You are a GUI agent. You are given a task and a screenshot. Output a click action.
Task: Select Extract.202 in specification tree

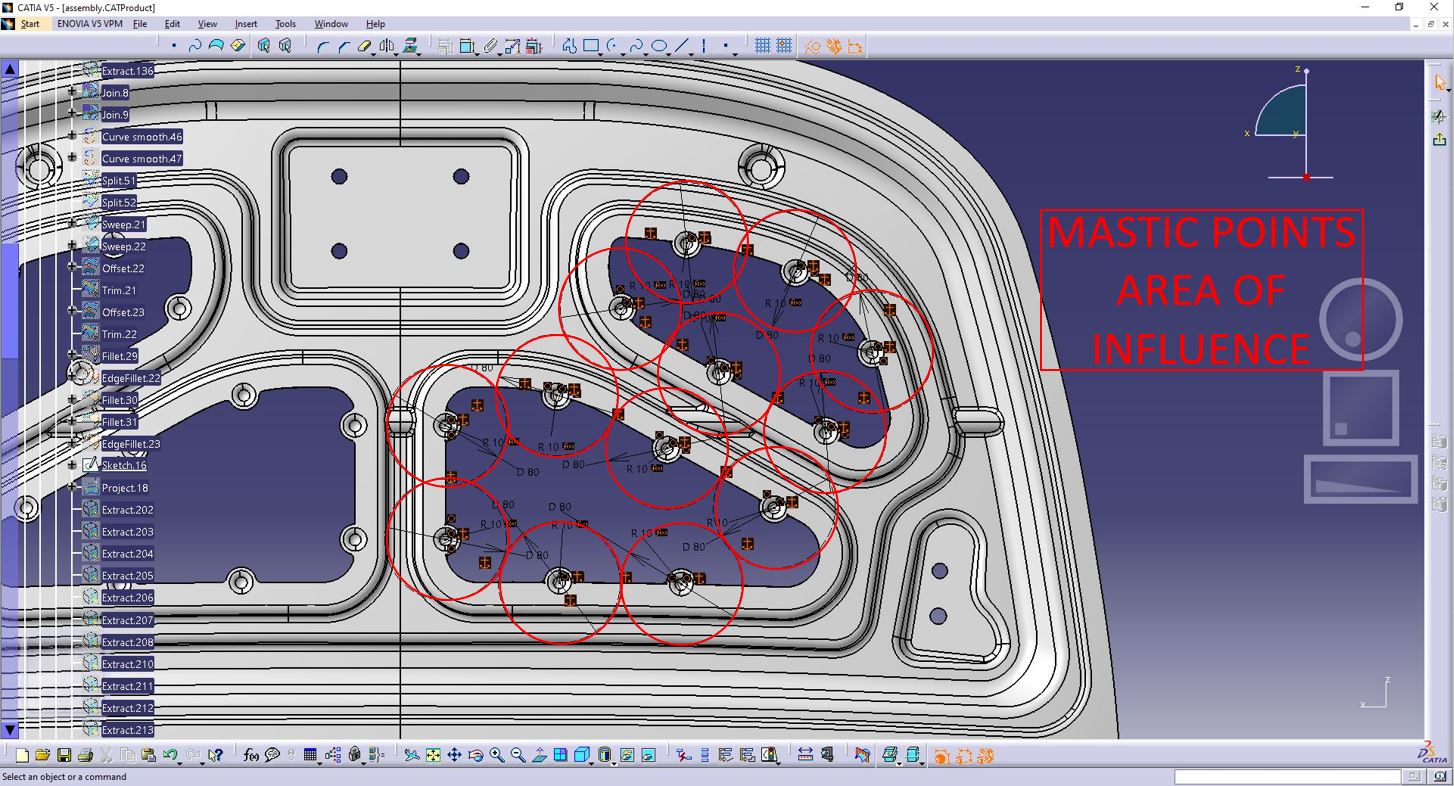[127, 510]
